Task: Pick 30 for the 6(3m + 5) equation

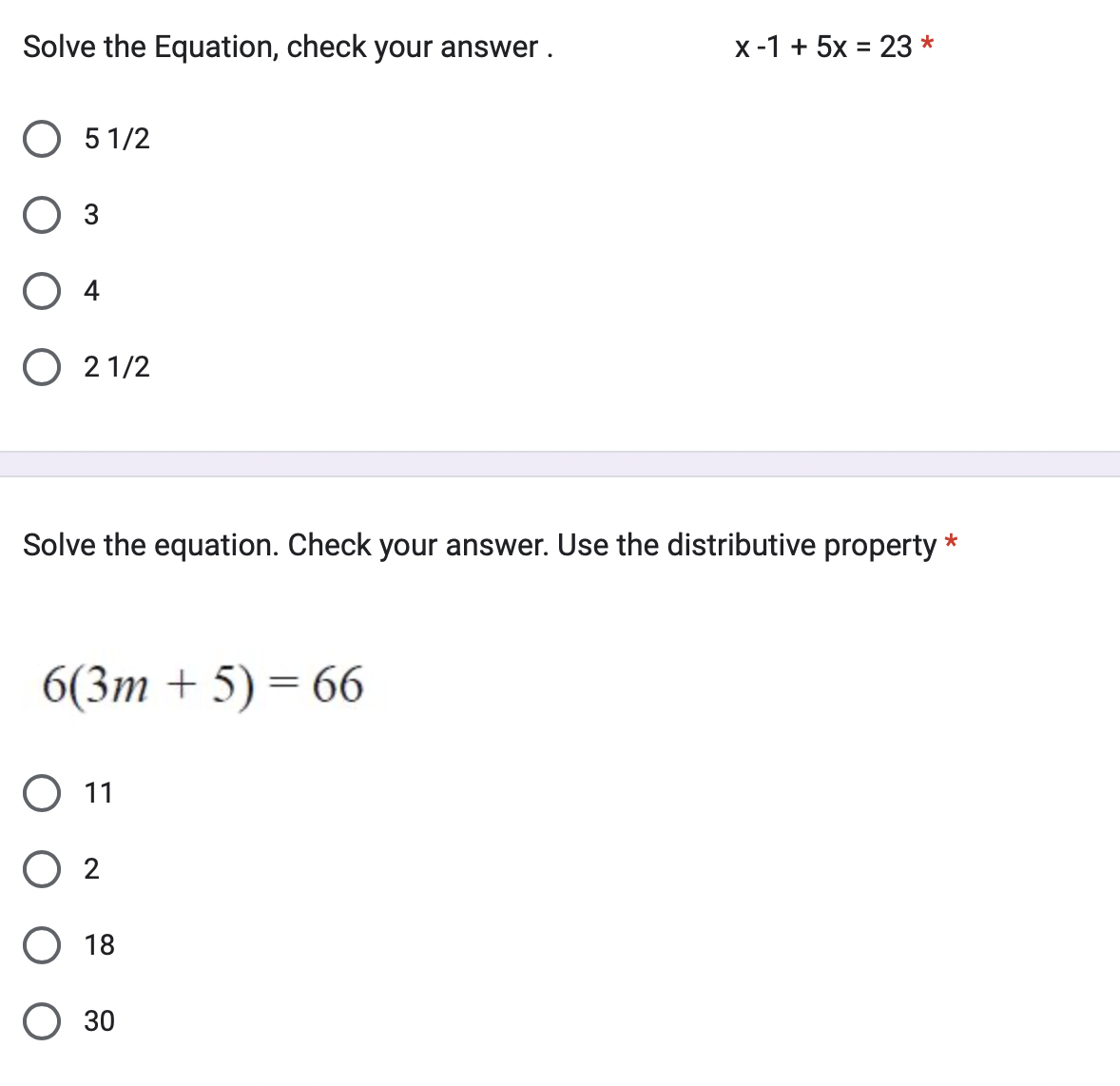Action: (x=42, y=1019)
